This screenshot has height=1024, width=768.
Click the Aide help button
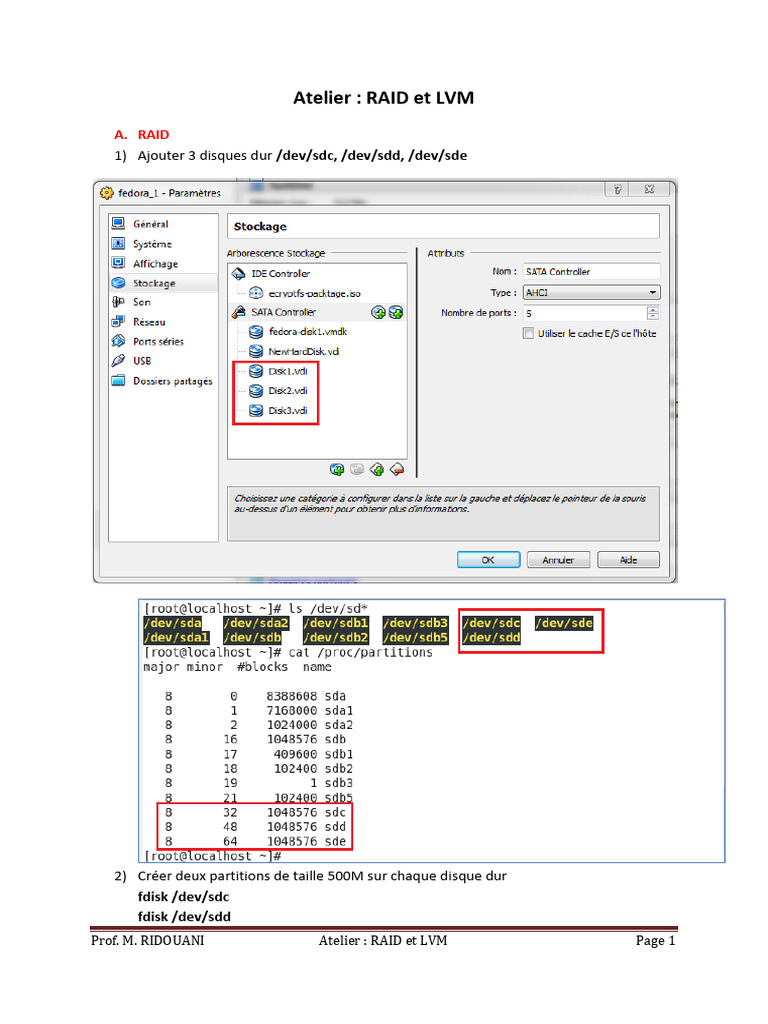(628, 560)
